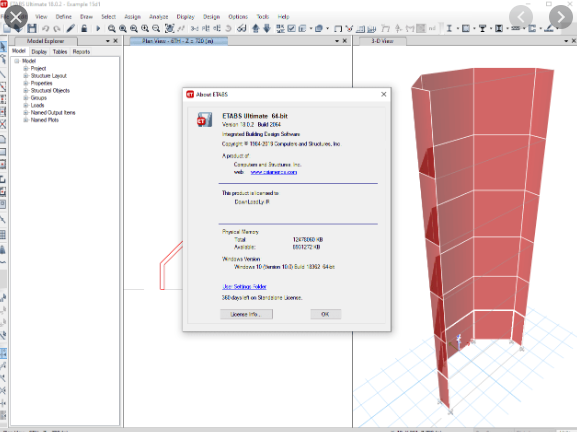Expand the Properties tree node
This screenshot has height=432, width=577.
pyautogui.click(x=26, y=83)
